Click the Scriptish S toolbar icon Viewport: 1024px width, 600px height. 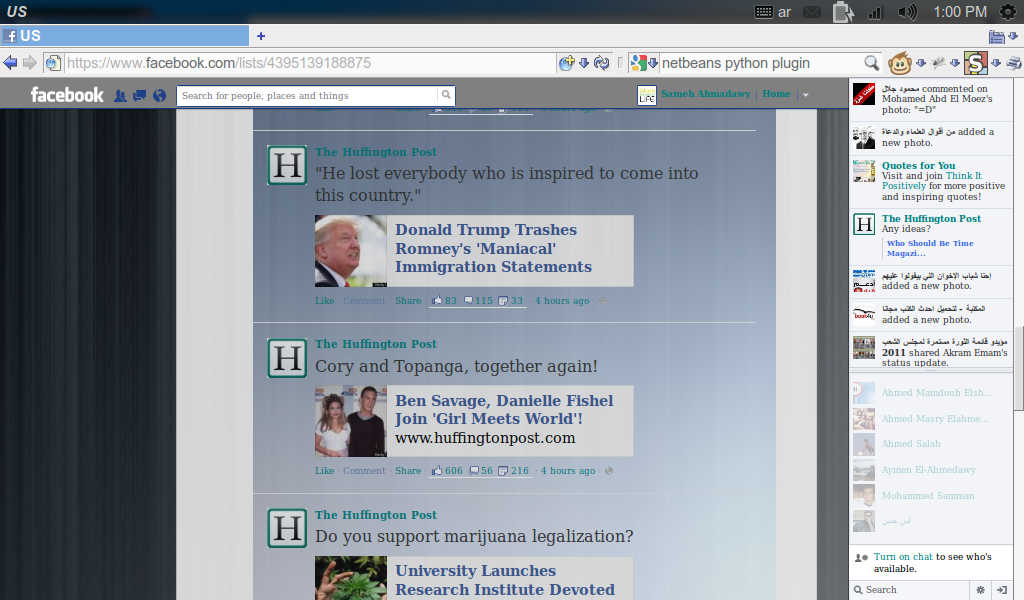(x=976, y=63)
